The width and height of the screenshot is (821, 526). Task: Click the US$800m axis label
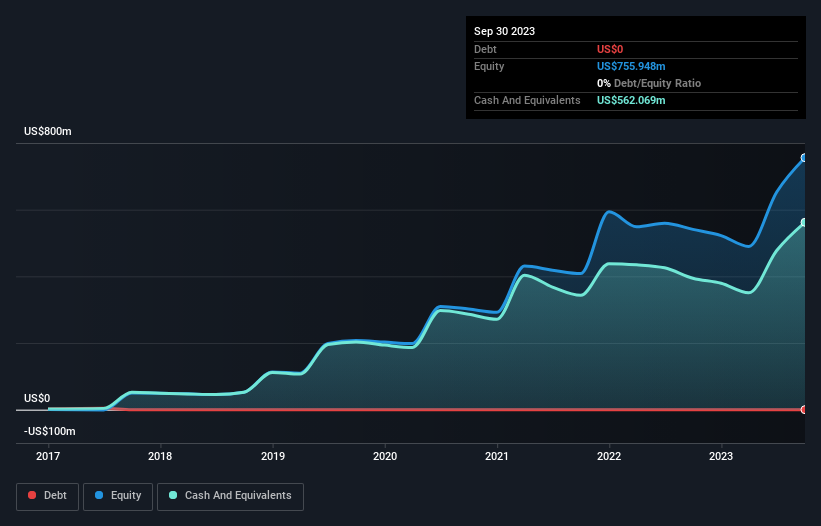(48, 131)
